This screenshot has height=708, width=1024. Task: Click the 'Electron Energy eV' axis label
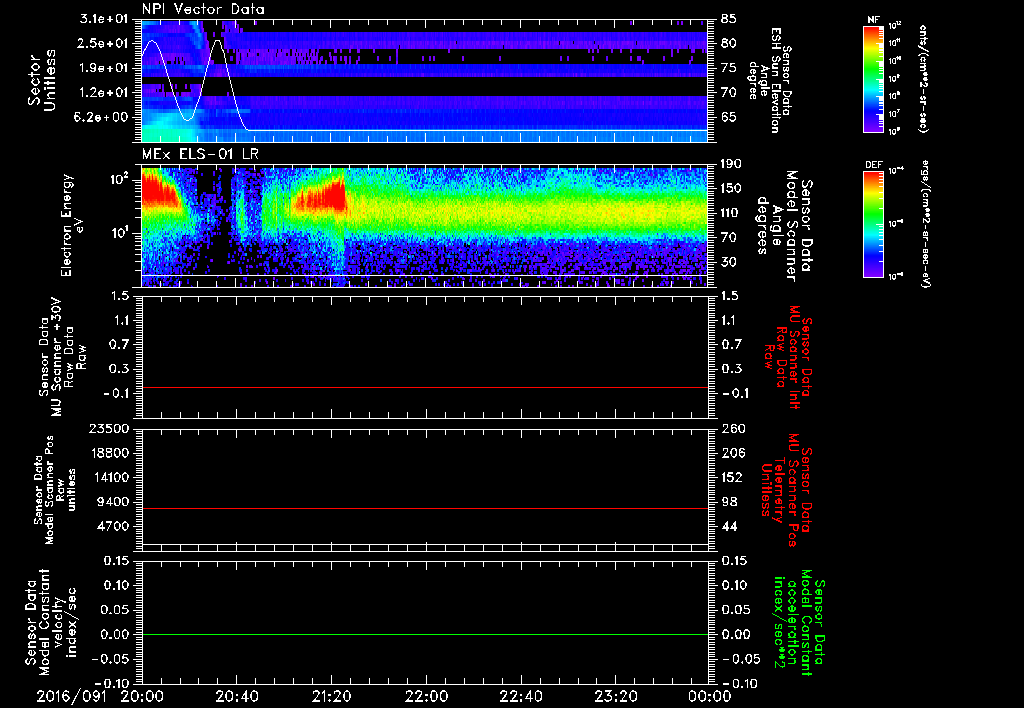pyautogui.click(x=73, y=225)
